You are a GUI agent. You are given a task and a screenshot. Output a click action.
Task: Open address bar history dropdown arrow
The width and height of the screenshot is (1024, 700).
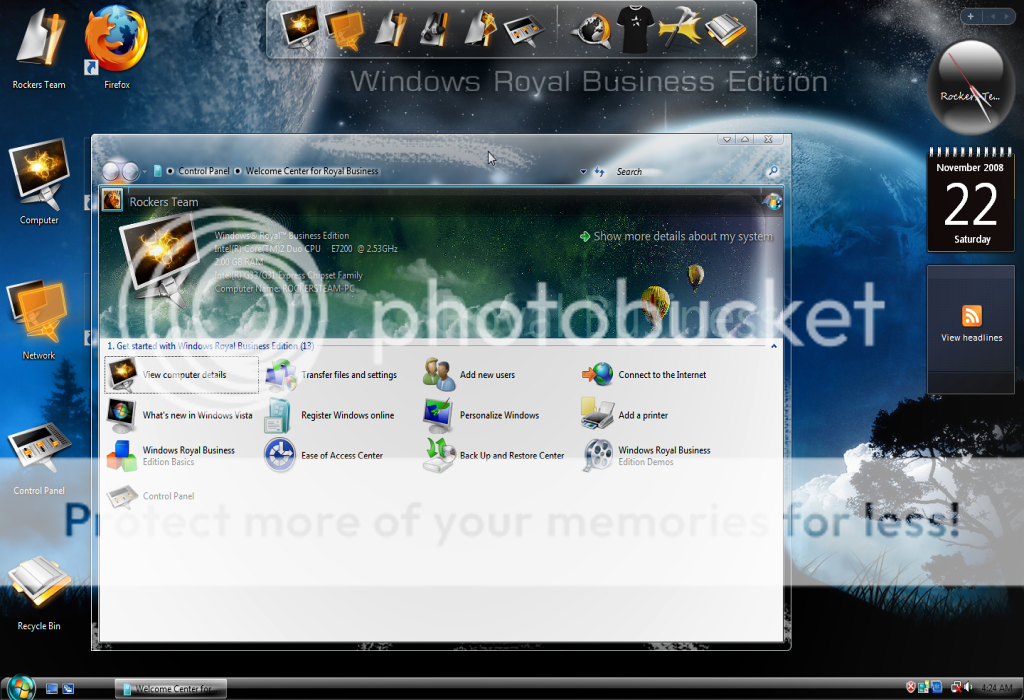pos(583,172)
